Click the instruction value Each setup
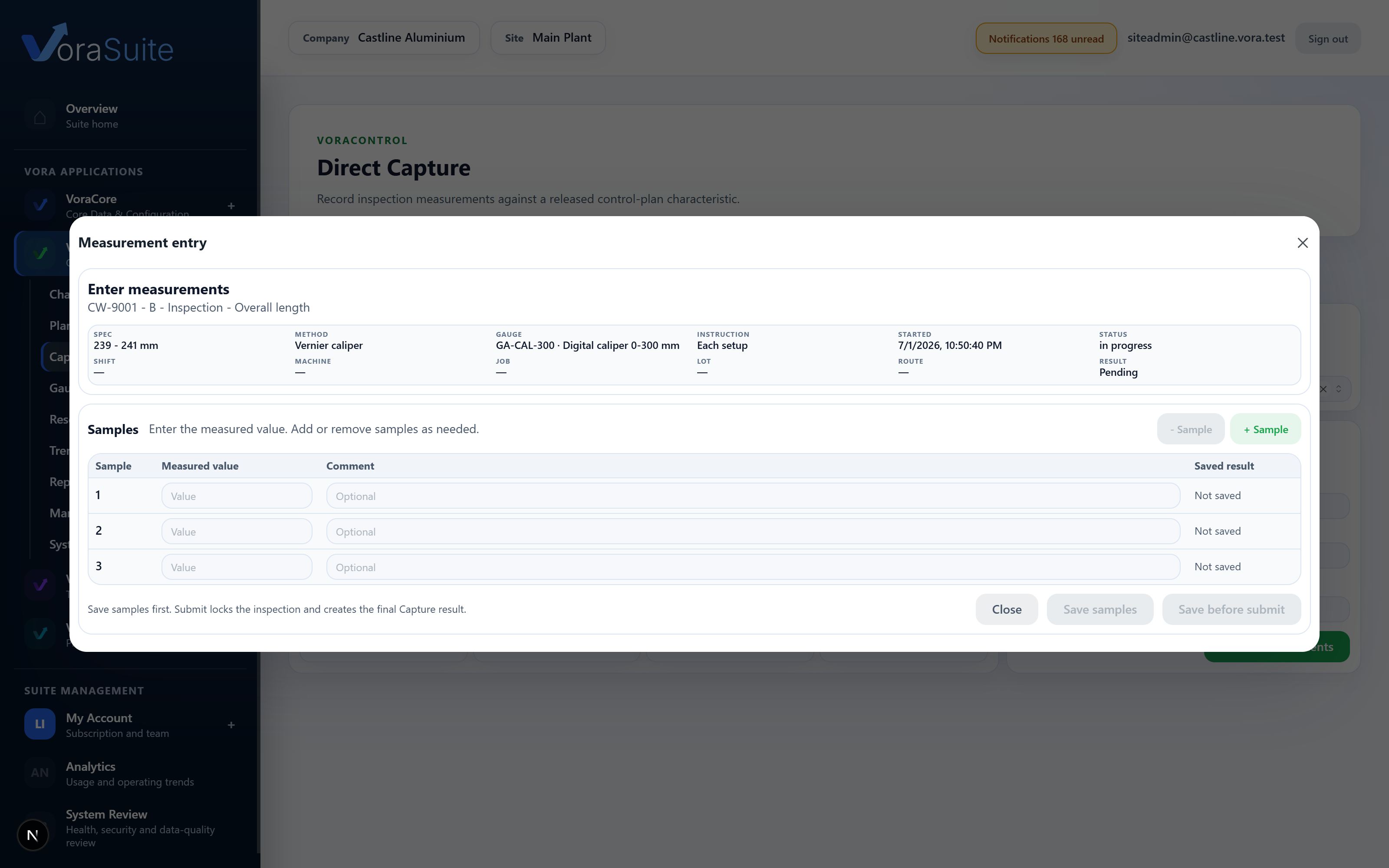 [722, 345]
